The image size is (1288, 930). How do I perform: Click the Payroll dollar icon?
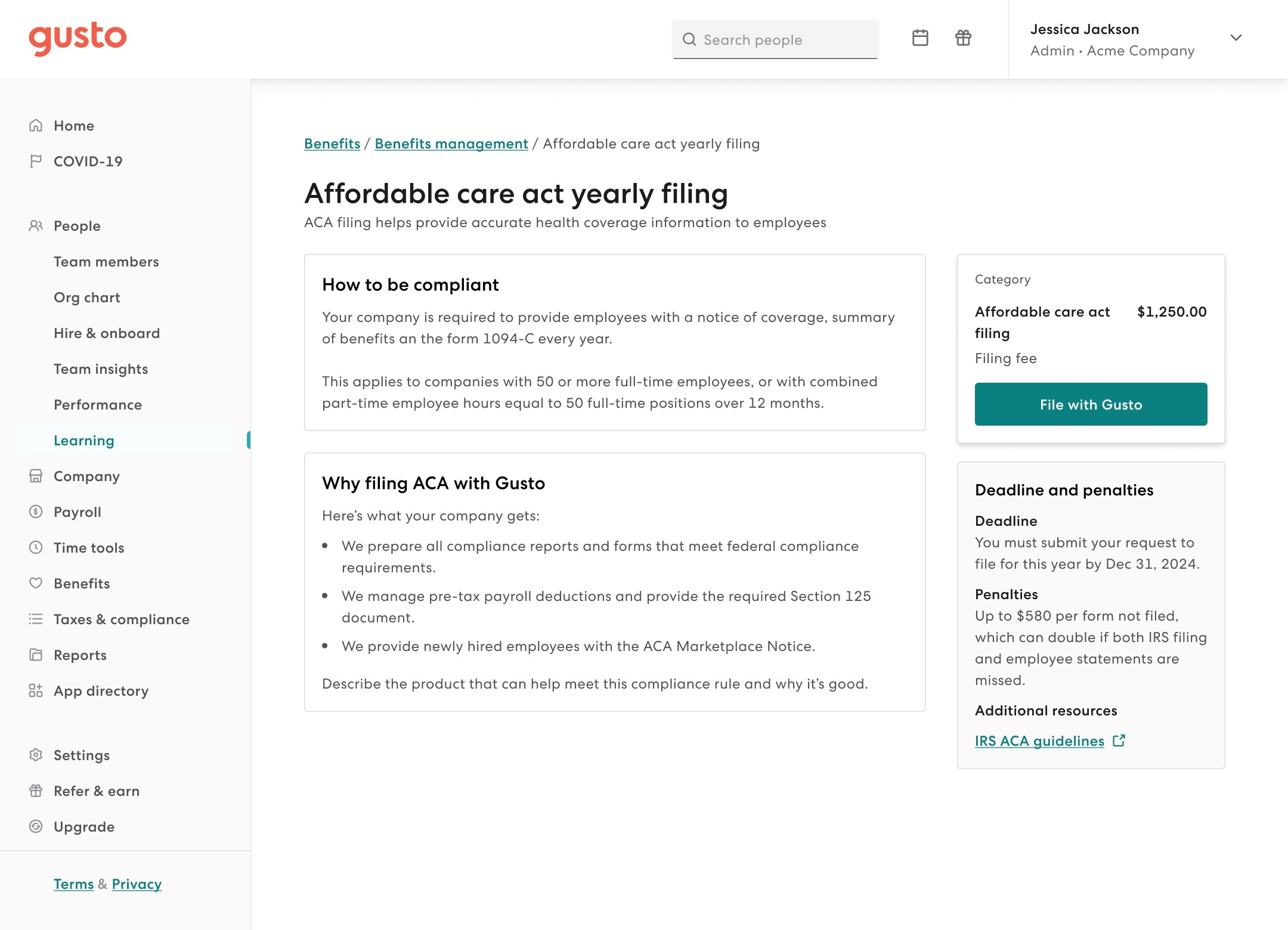(x=36, y=512)
